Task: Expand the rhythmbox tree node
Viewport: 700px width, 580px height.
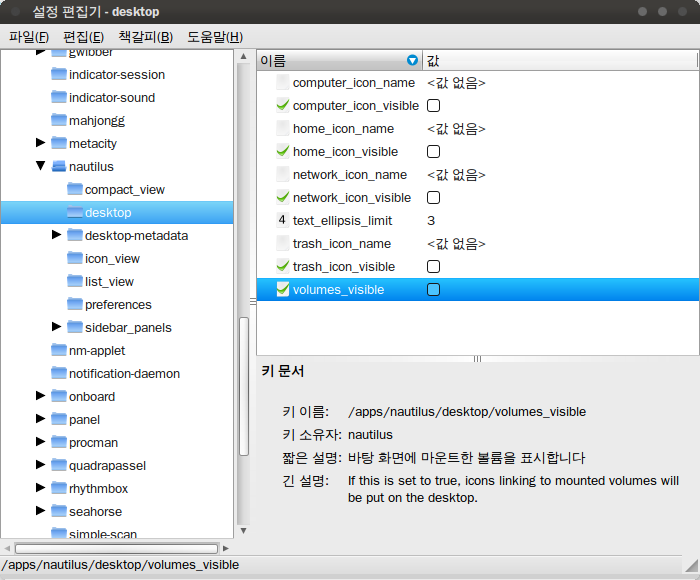Action: [41, 488]
